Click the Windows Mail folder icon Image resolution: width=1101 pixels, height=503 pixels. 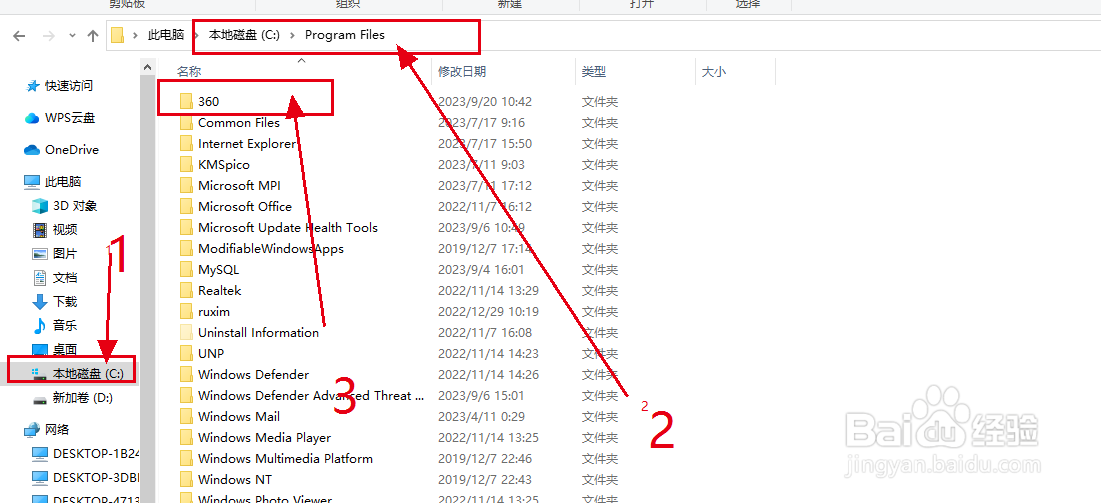click(186, 417)
